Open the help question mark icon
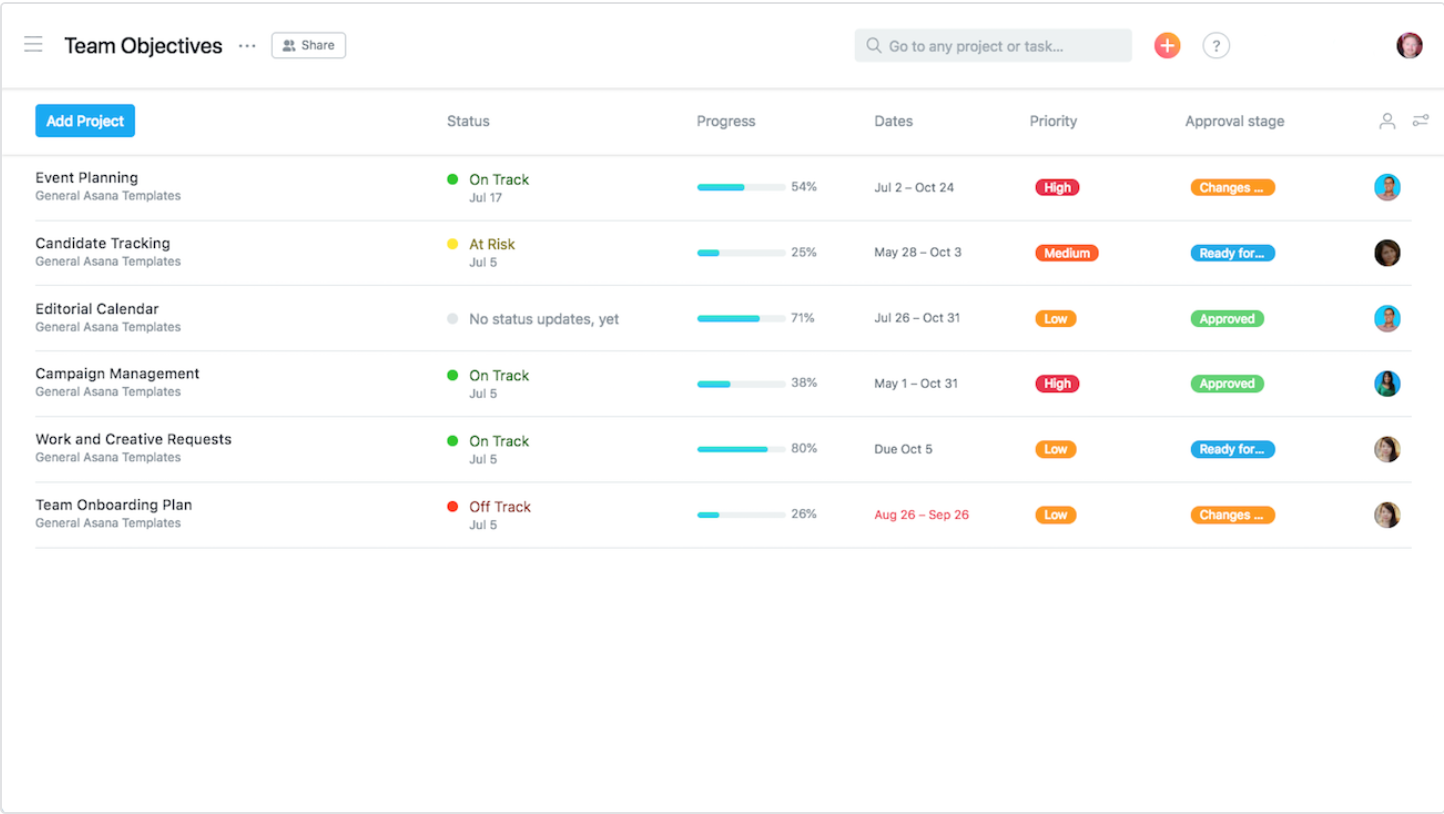The width and height of the screenshot is (1444, 814). 1216,45
